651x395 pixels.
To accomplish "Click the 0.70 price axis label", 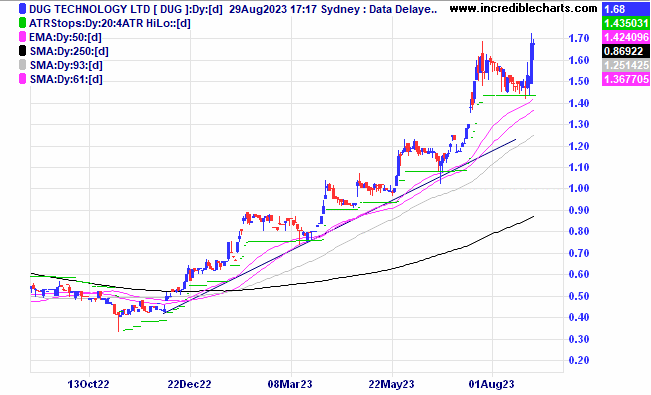I will pos(578,253).
